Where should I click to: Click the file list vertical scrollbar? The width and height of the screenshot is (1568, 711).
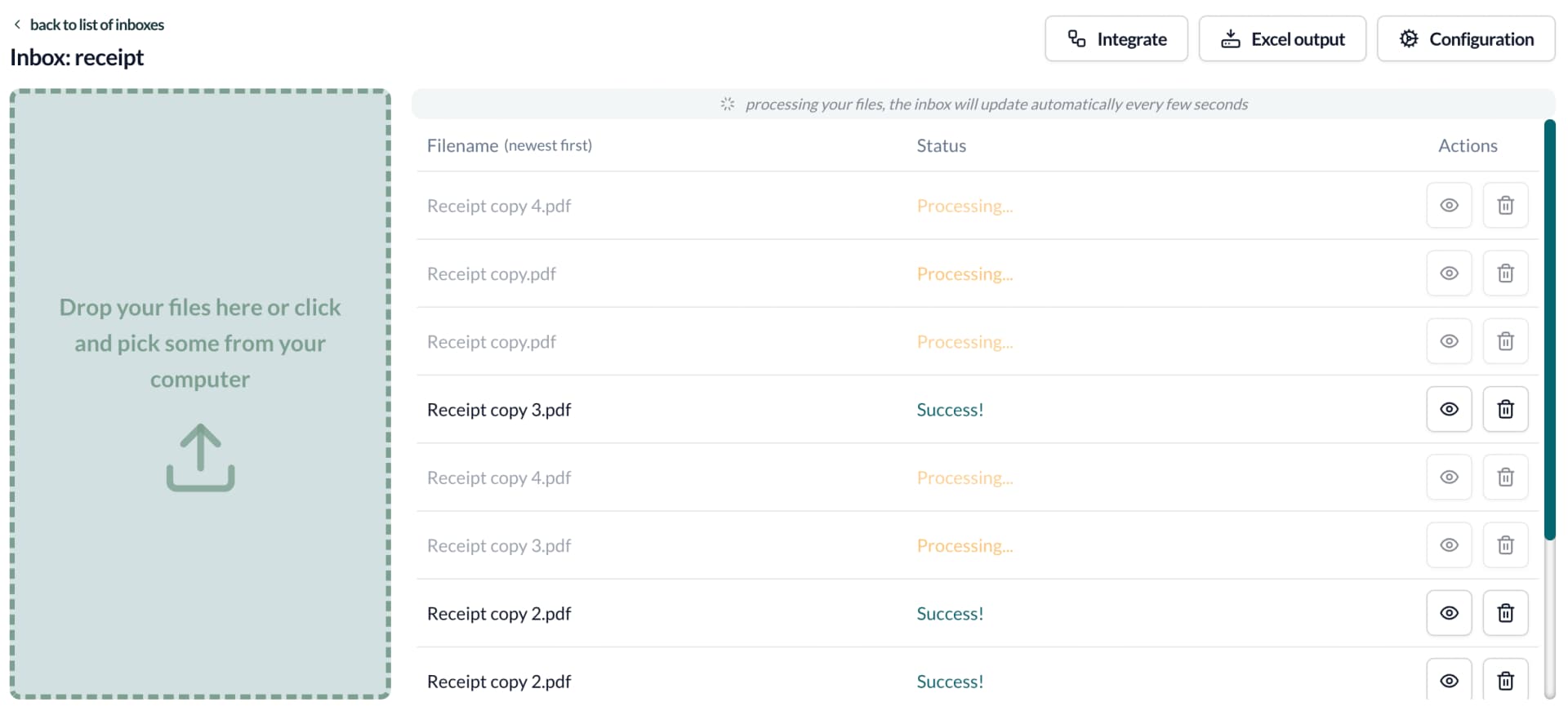pyautogui.click(x=1549, y=327)
